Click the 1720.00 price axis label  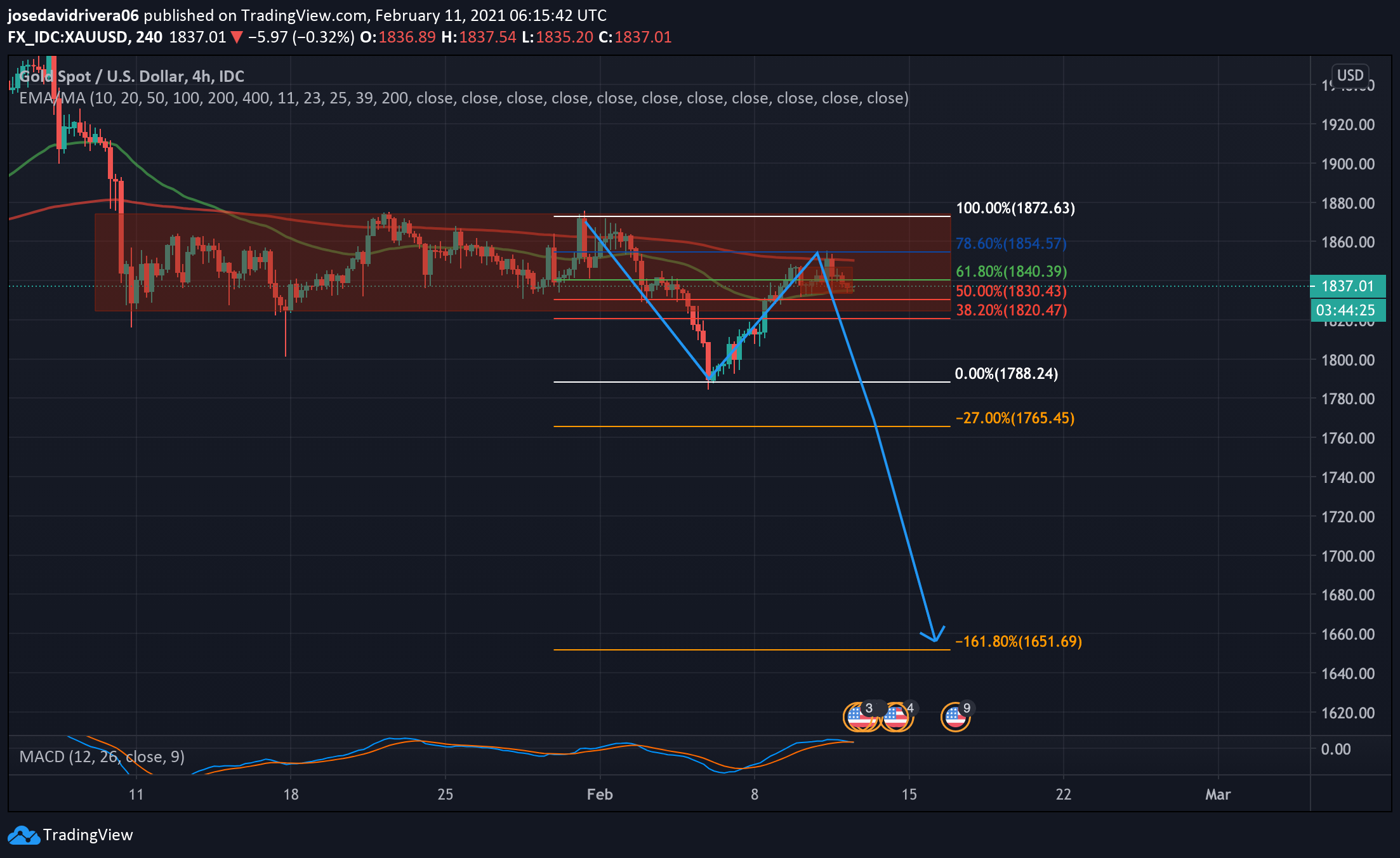click(1348, 517)
